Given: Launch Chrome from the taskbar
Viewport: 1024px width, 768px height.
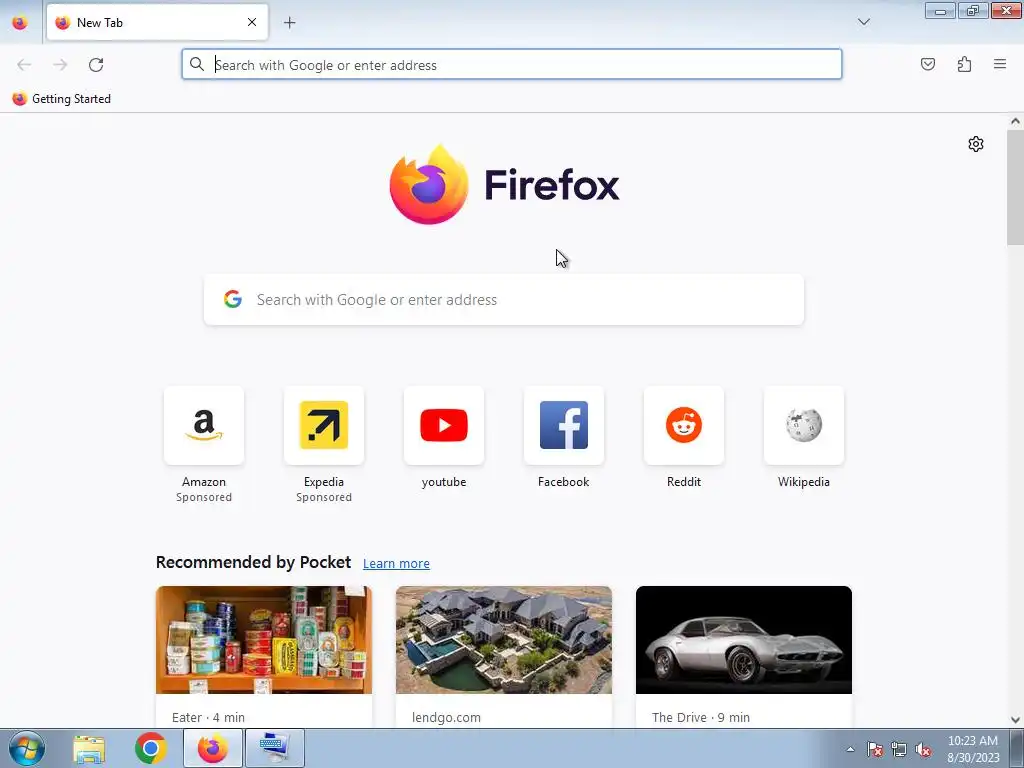Looking at the screenshot, I should [151, 748].
